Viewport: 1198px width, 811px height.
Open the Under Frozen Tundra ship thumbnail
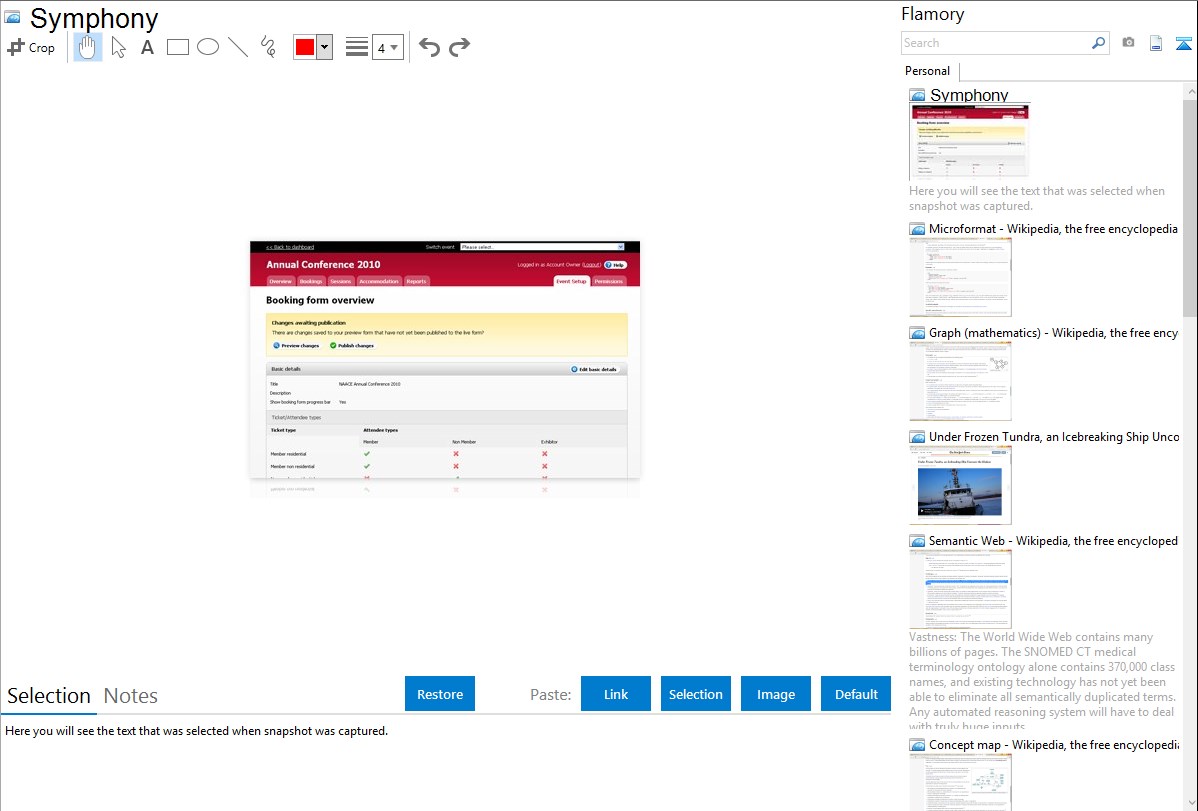point(960,485)
